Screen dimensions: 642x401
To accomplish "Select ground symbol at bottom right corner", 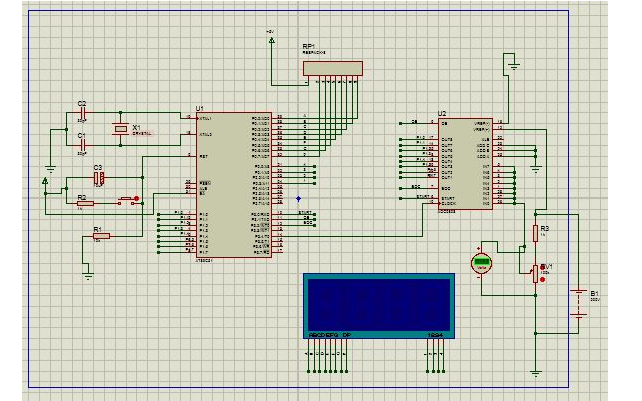I will (536, 373).
